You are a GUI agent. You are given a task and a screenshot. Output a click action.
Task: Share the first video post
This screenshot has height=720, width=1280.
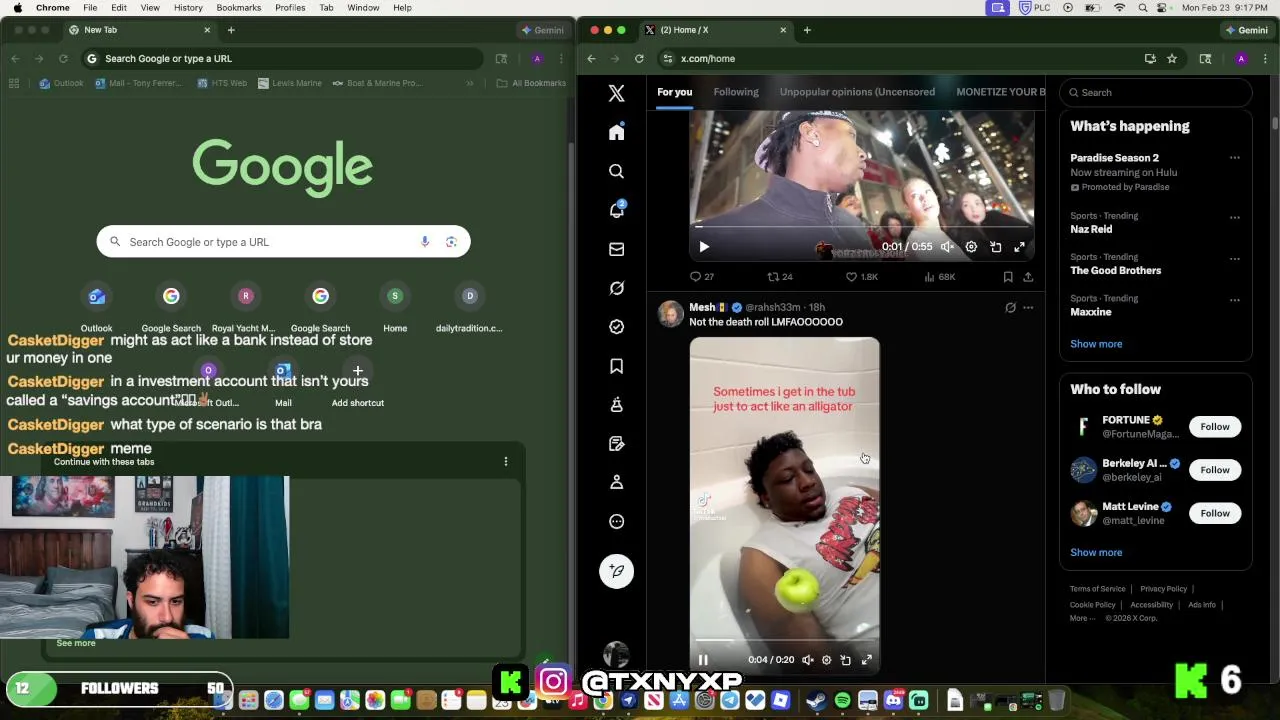coord(1028,277)
